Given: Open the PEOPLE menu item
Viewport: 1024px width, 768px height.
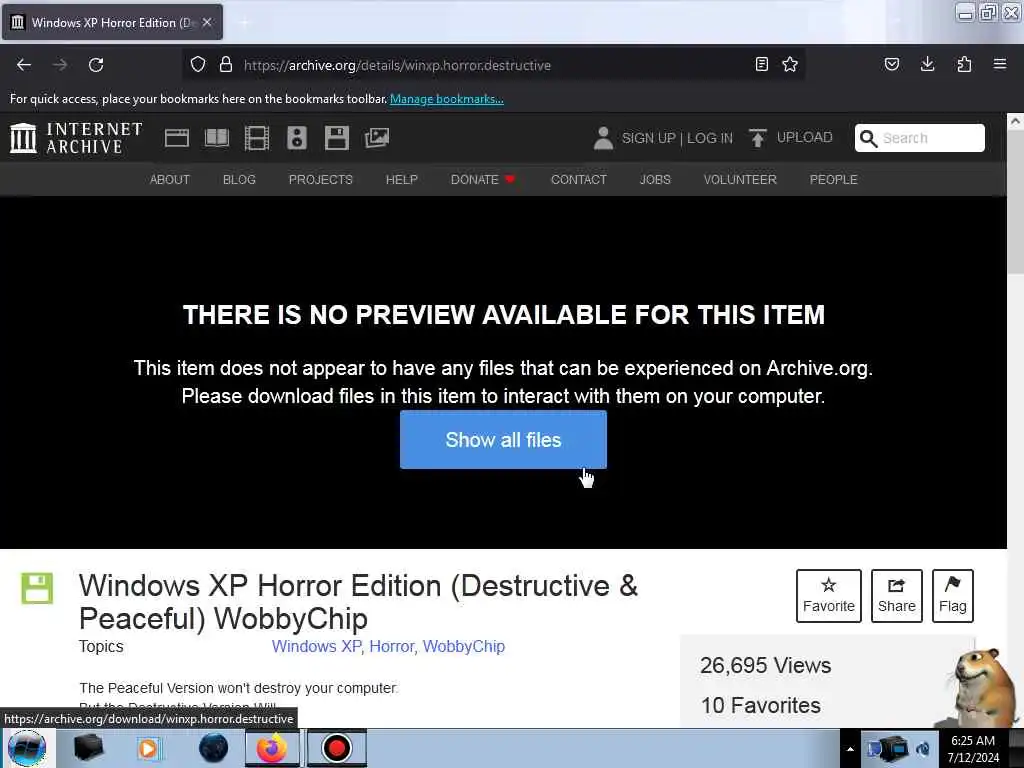Looking at the screenshot, I should point(833,180).
